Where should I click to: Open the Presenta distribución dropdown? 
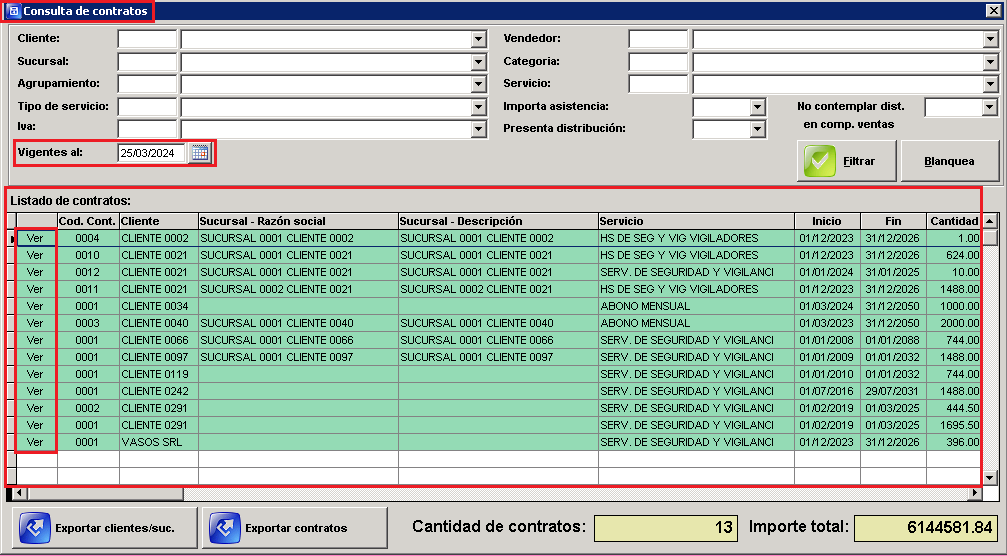point(758,129)
